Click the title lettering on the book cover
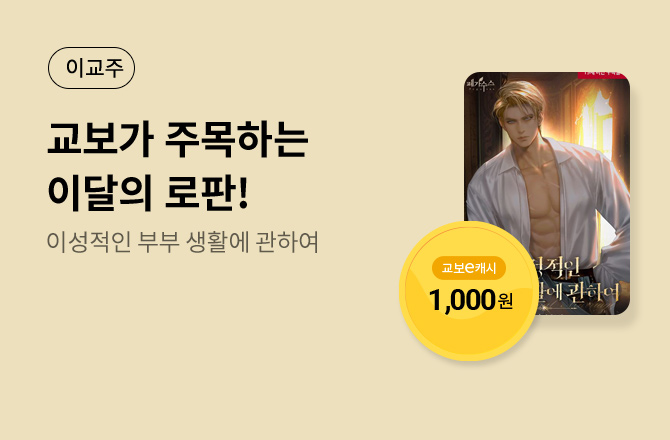 576,280
